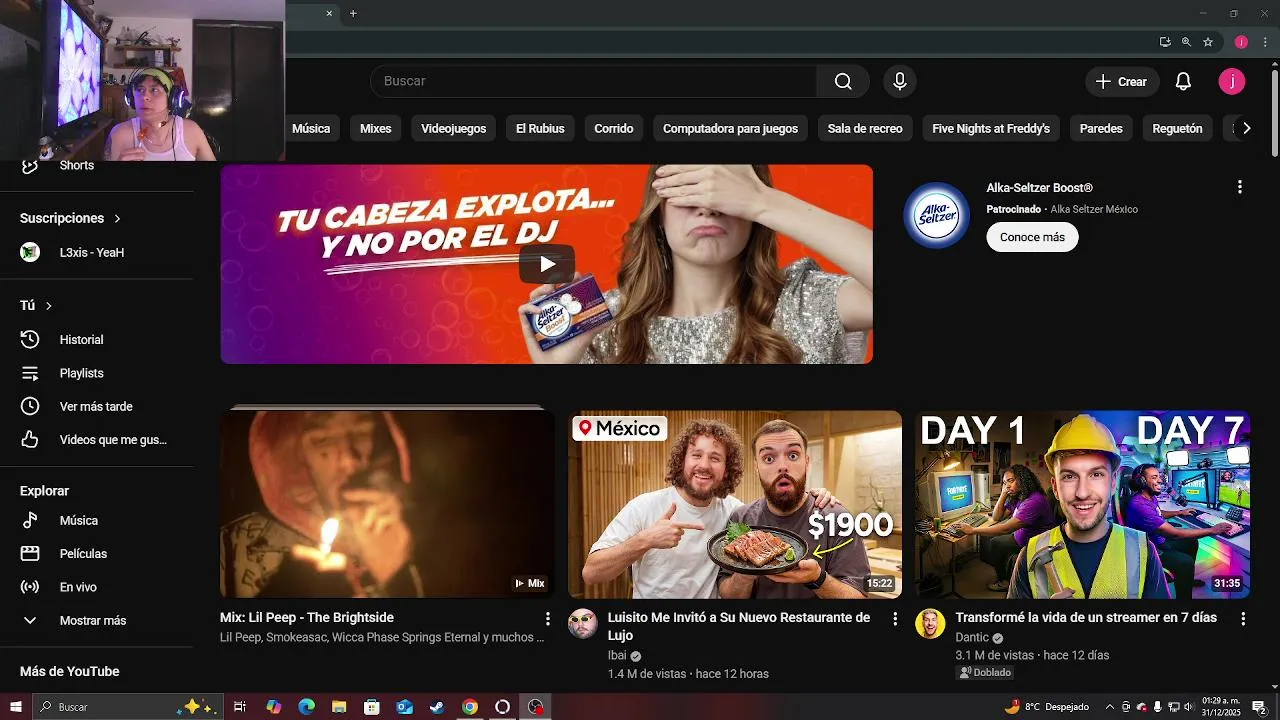Start voice search with microphone icon
The height and width of the screenshot is (720, 1280).
pos(900,82)
